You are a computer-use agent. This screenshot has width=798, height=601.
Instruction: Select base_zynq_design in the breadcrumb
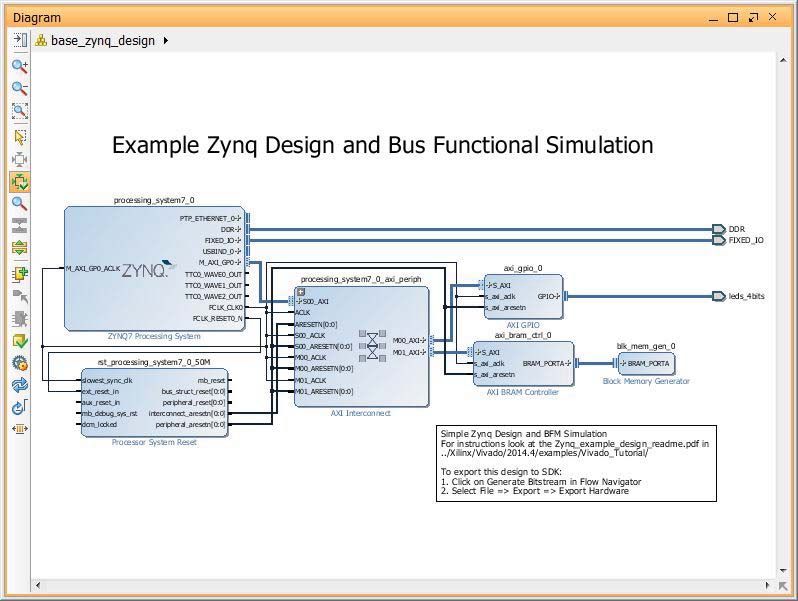point(103,41)
